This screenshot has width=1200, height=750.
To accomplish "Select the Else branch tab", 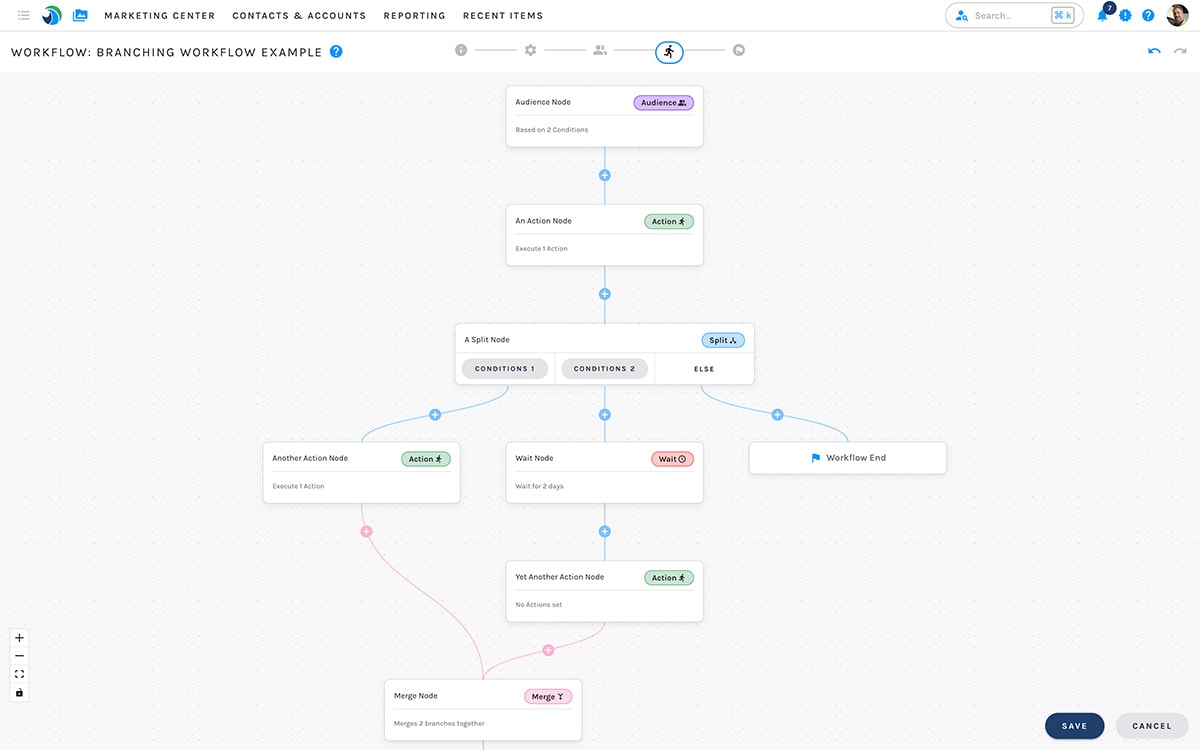I will 704,368.
